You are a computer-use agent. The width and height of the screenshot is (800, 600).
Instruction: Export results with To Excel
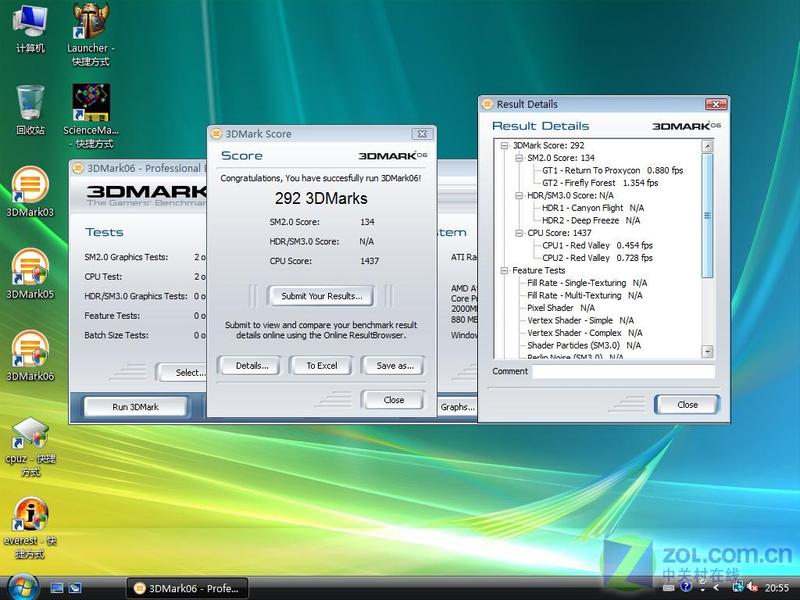pos(321,365)
